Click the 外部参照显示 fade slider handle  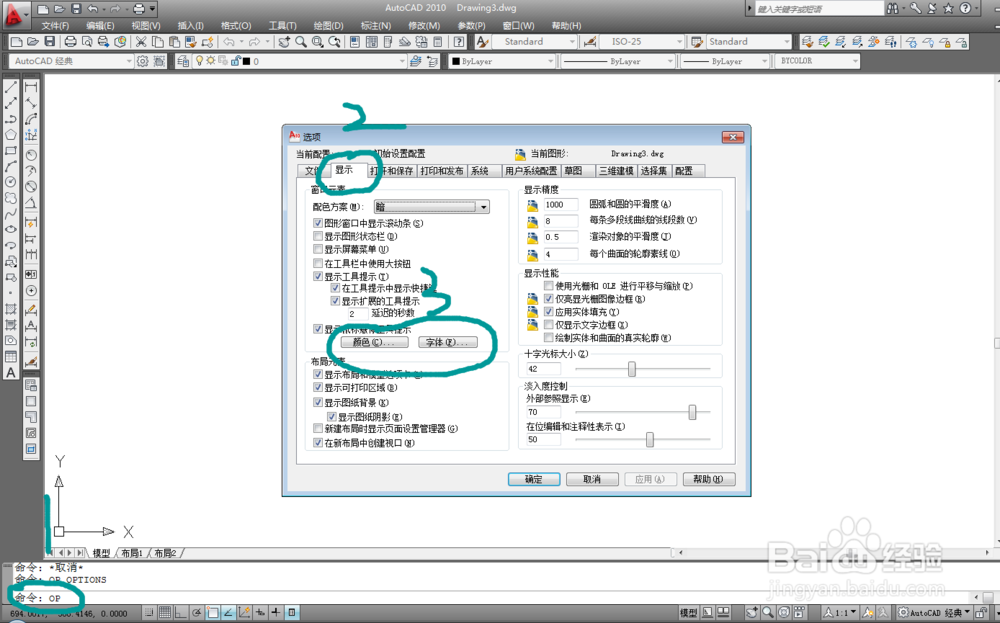click(693, 412)
